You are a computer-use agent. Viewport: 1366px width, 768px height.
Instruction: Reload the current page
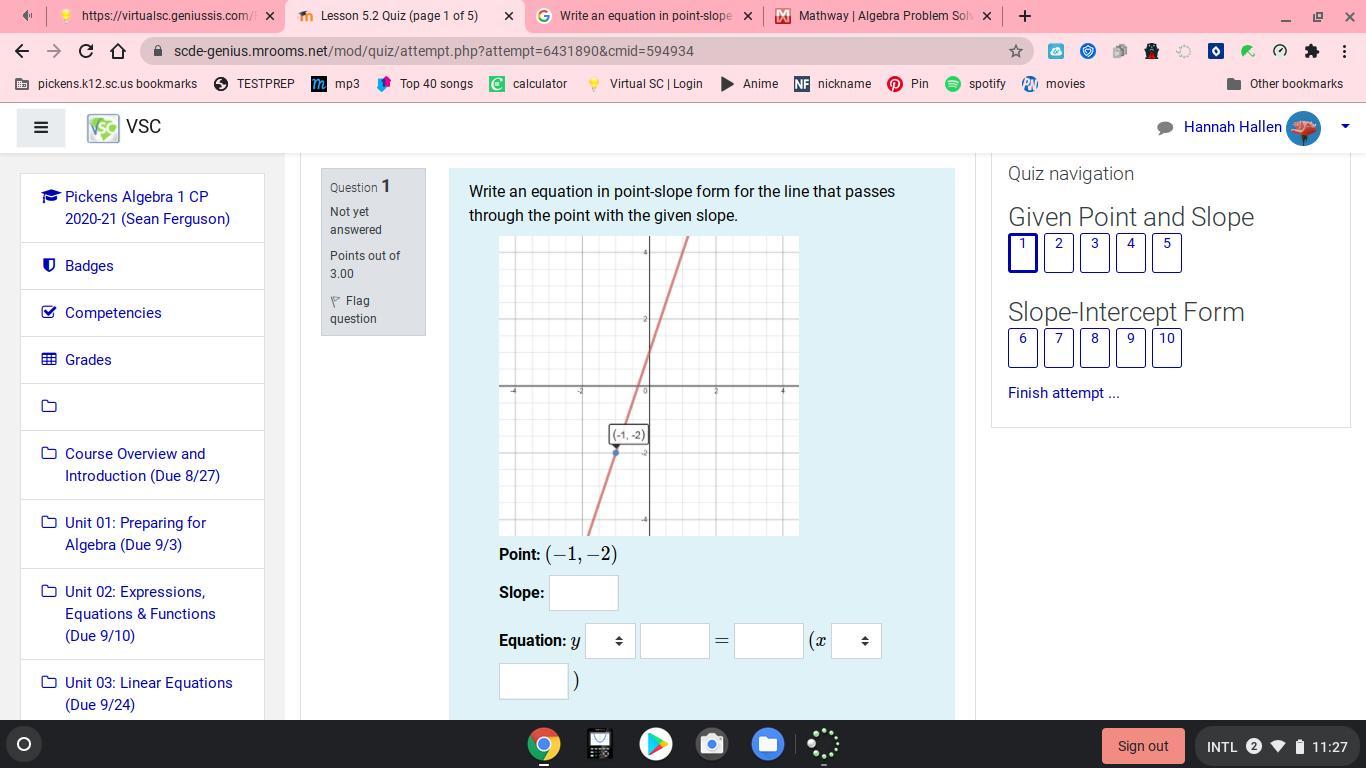point(86,51)
